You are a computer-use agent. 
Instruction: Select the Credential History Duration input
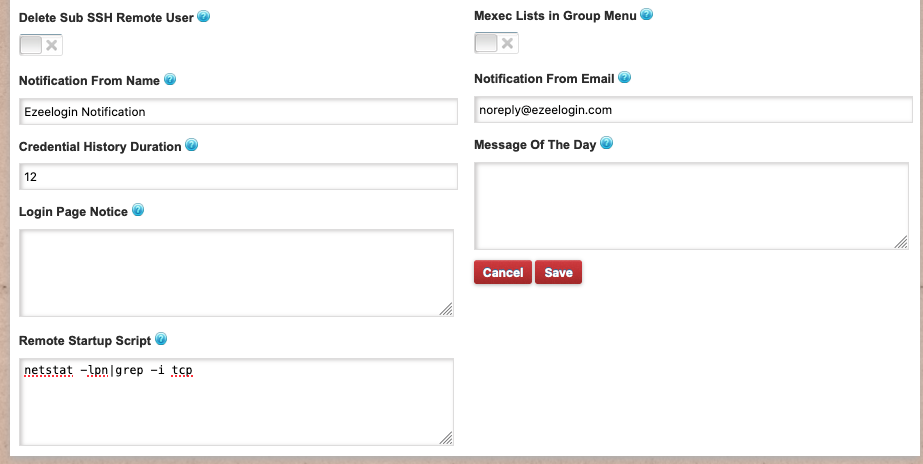coord(238,177)
